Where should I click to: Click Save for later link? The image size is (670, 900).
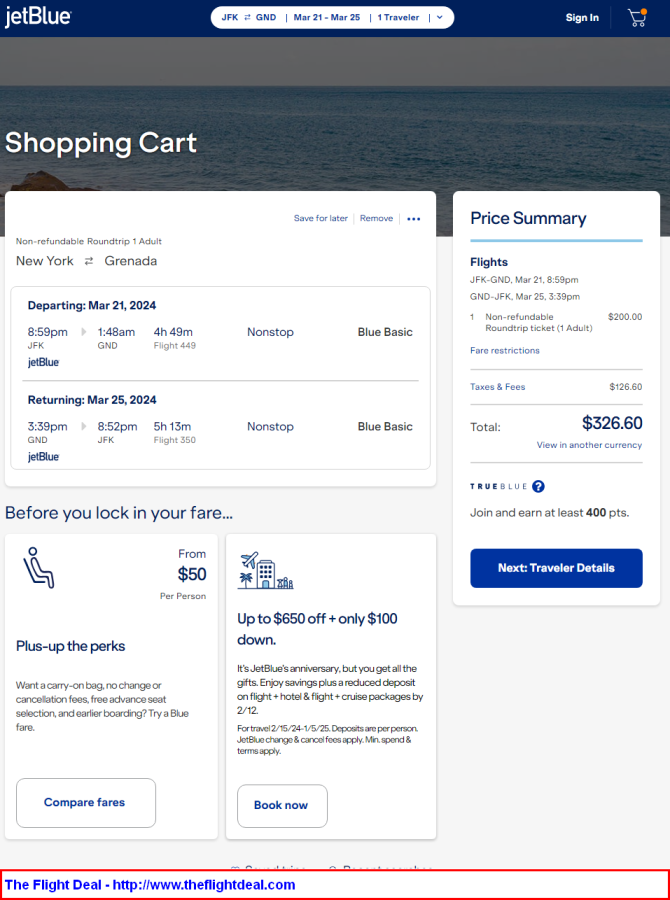[321, 219]
